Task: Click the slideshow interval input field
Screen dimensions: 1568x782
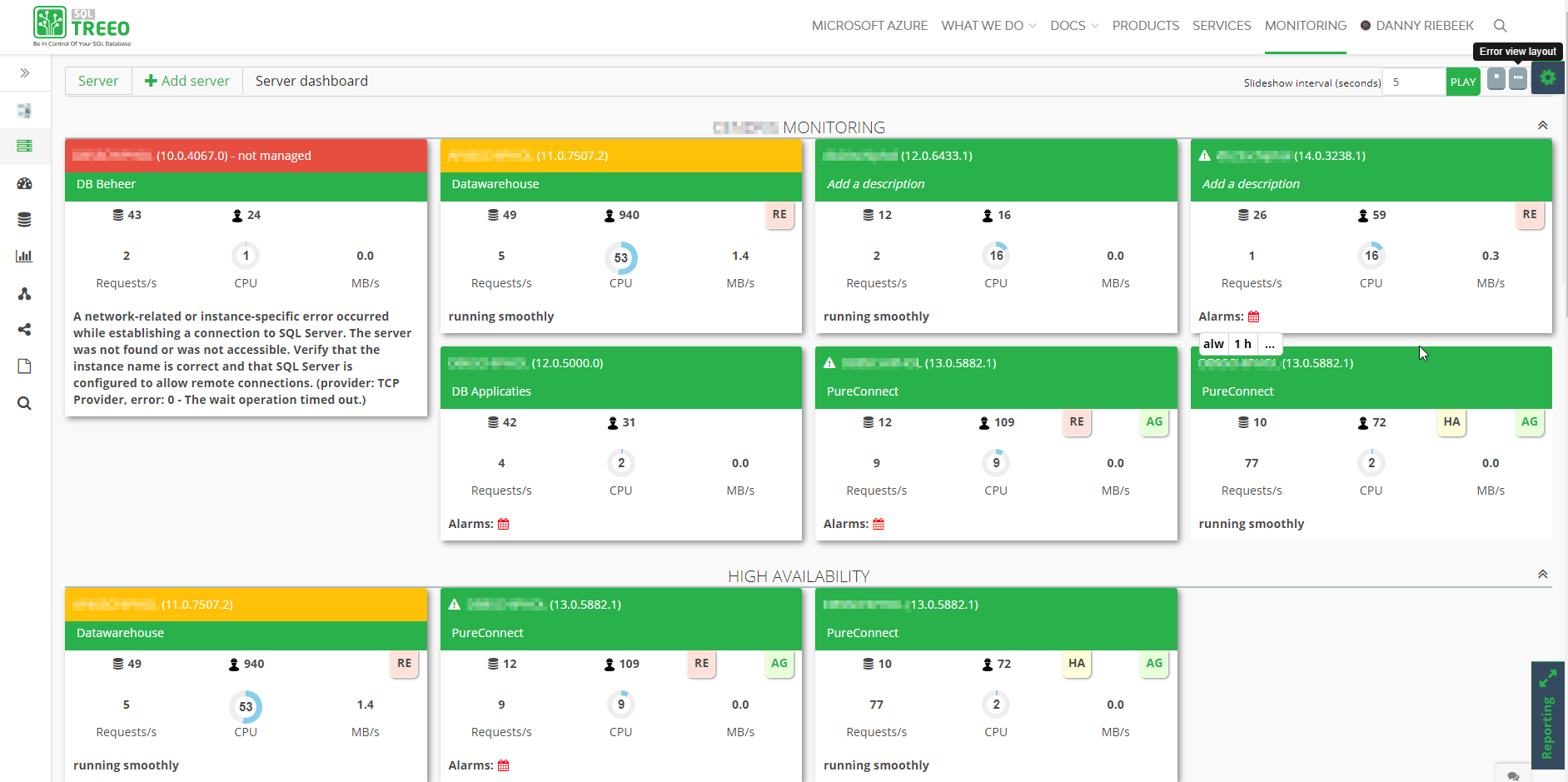Action: (1413, 82)
